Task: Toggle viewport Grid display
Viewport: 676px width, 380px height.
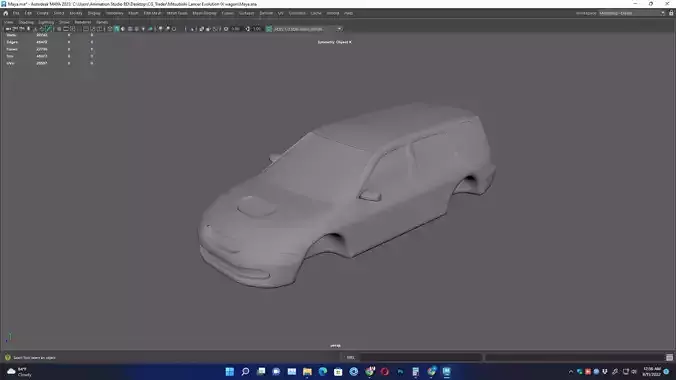Action: pyautogui.click(x=59, y=29)
